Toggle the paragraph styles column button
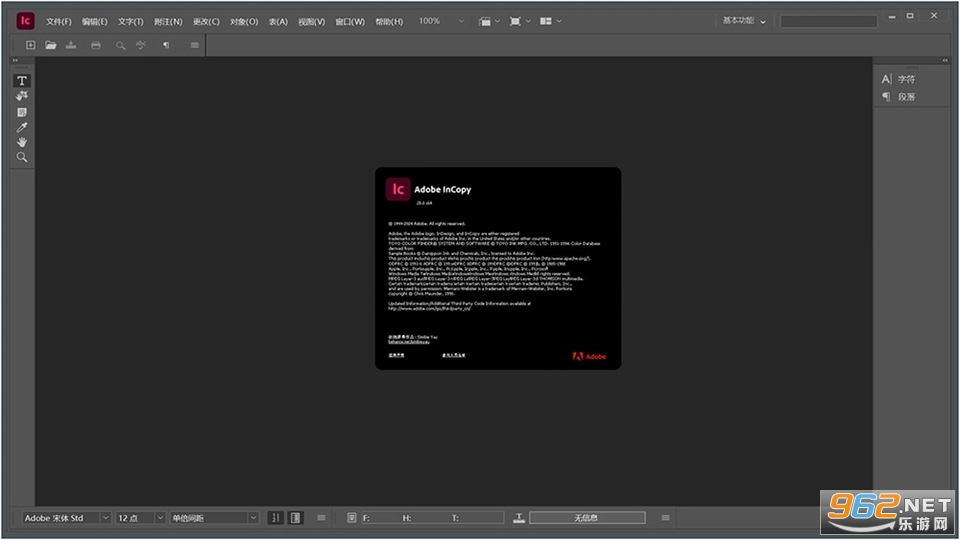Screen dimensions: 960x540 pos(296,518)
